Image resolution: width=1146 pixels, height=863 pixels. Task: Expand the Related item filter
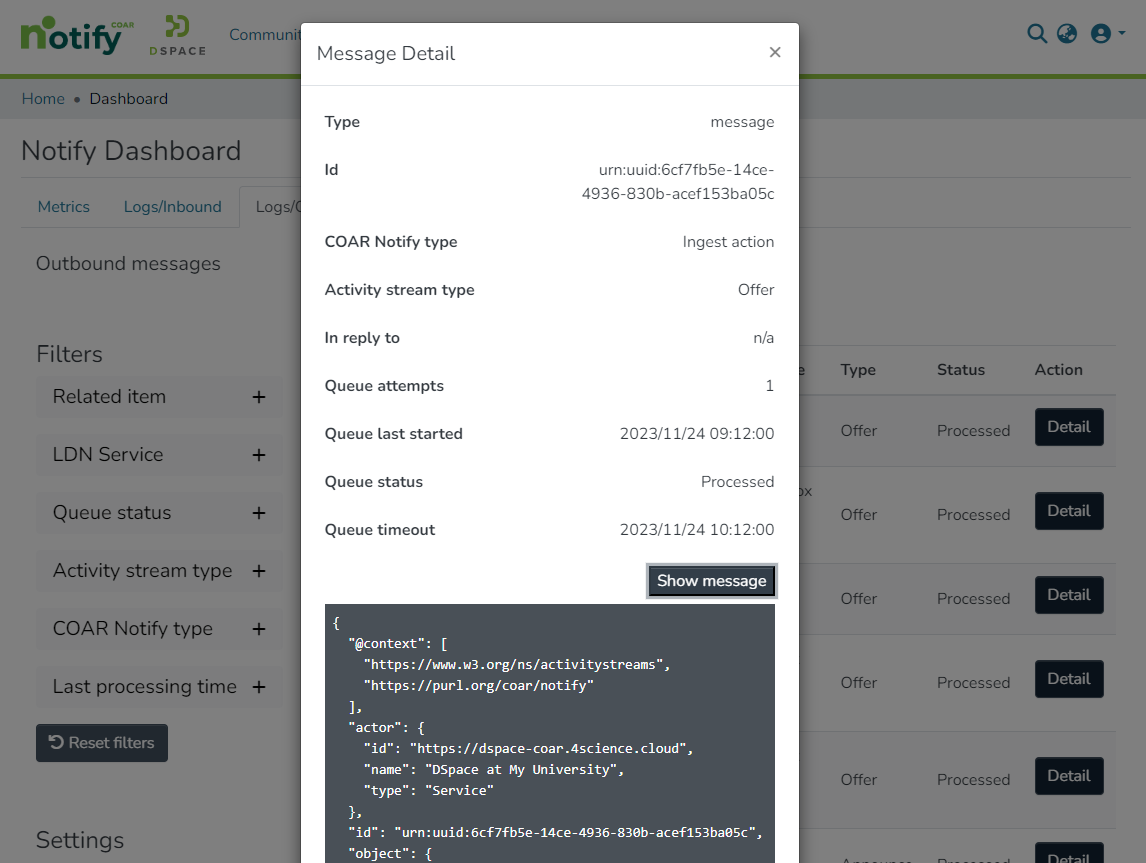tap(258, 397)
